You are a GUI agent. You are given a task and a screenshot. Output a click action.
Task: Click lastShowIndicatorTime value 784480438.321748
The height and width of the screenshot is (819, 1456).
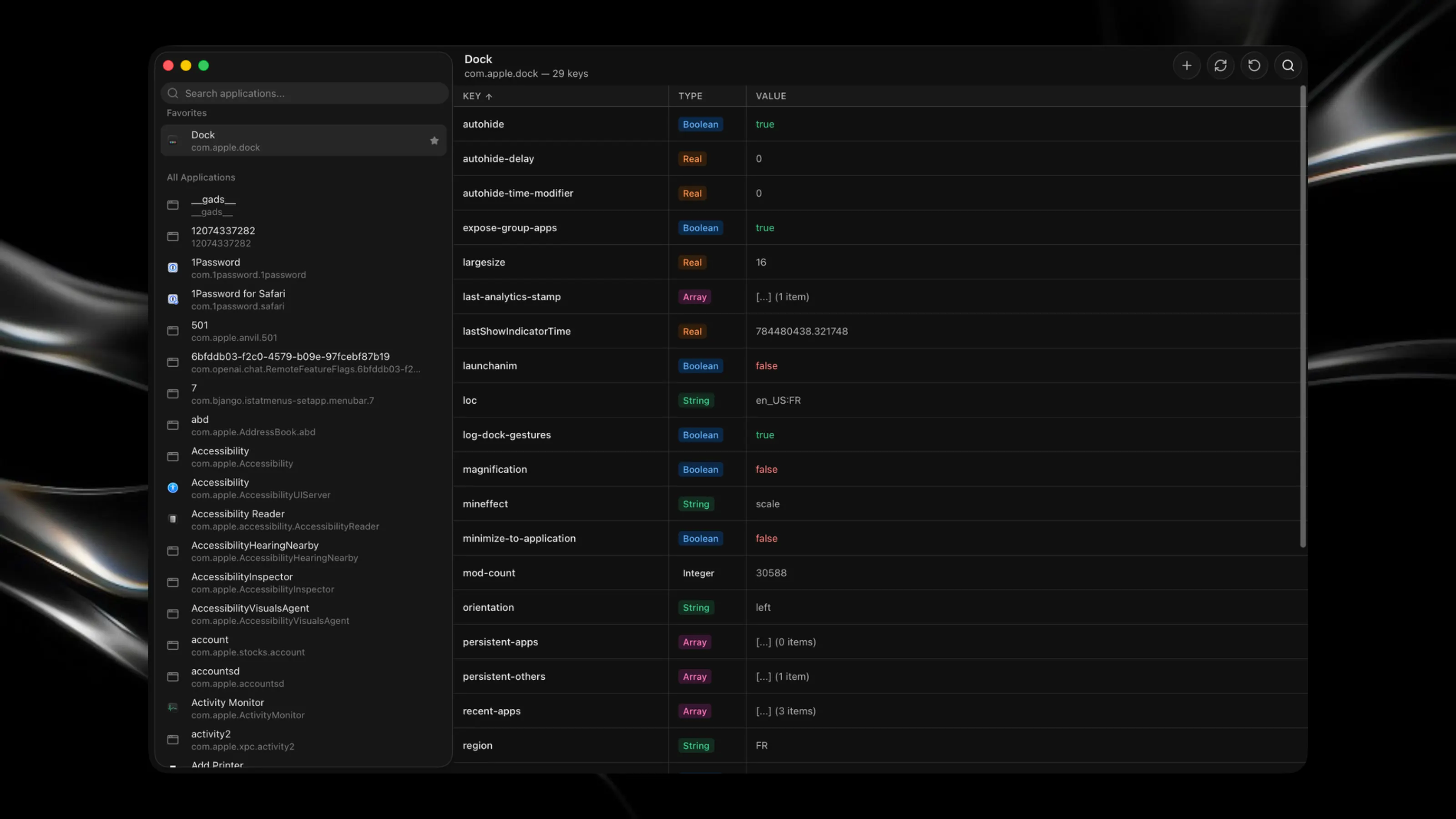tap(801, 331)
